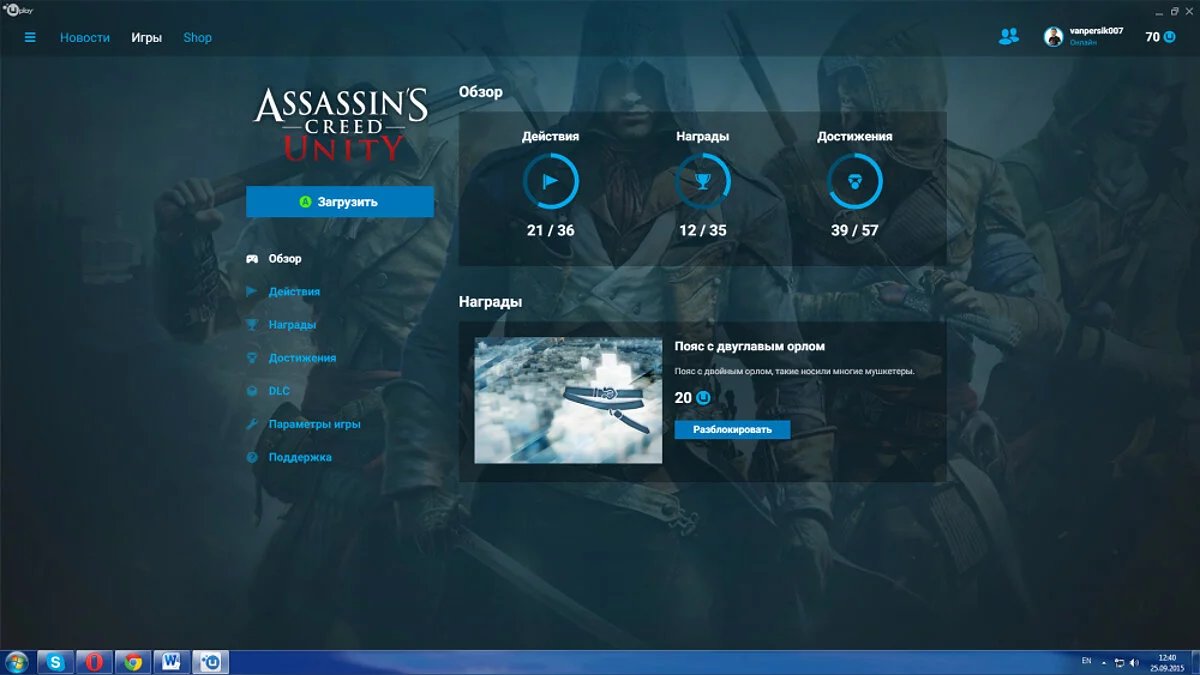The image size is (1200, 675).
Task: Click the Assassin's Creed Unity logo
Action: tap(341, 124)
